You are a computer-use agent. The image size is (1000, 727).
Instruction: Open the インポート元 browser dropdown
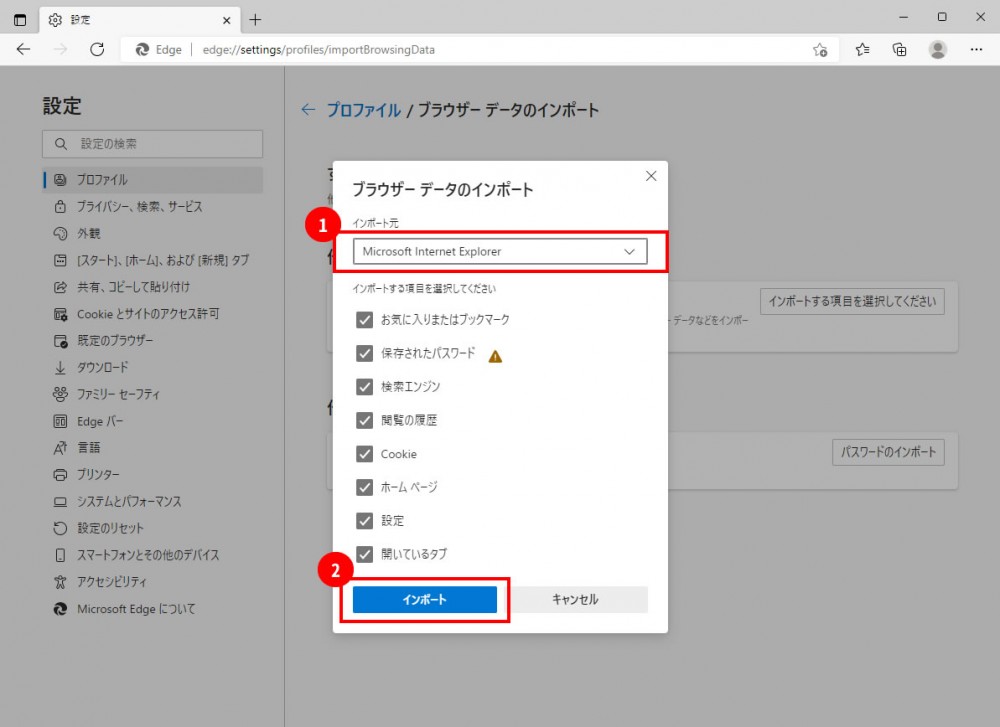click(x=500, y=251)
